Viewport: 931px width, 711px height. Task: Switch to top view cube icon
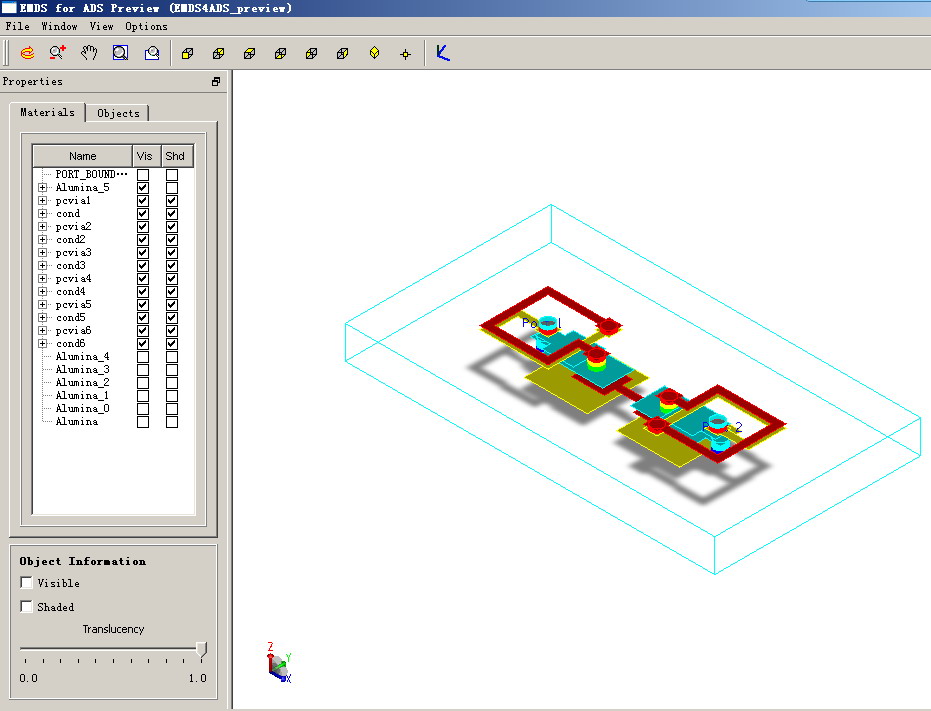[249, 54]
